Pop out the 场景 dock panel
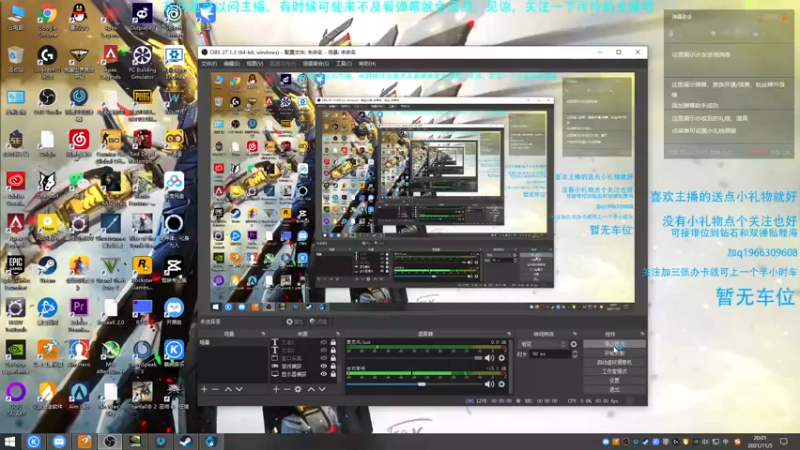The height and width of the screenshot is (450, 800). point(263,334)
